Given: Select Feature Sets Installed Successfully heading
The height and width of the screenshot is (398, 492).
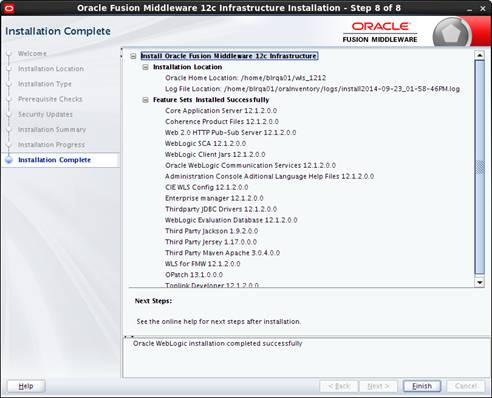Looking at the screenshot, I should click(x=211, y=100).
